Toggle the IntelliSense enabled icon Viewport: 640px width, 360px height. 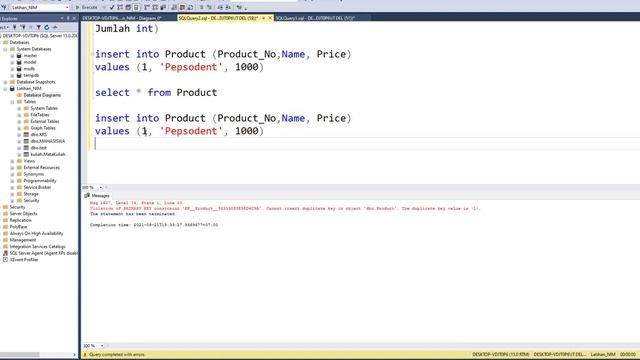[136, 7]
